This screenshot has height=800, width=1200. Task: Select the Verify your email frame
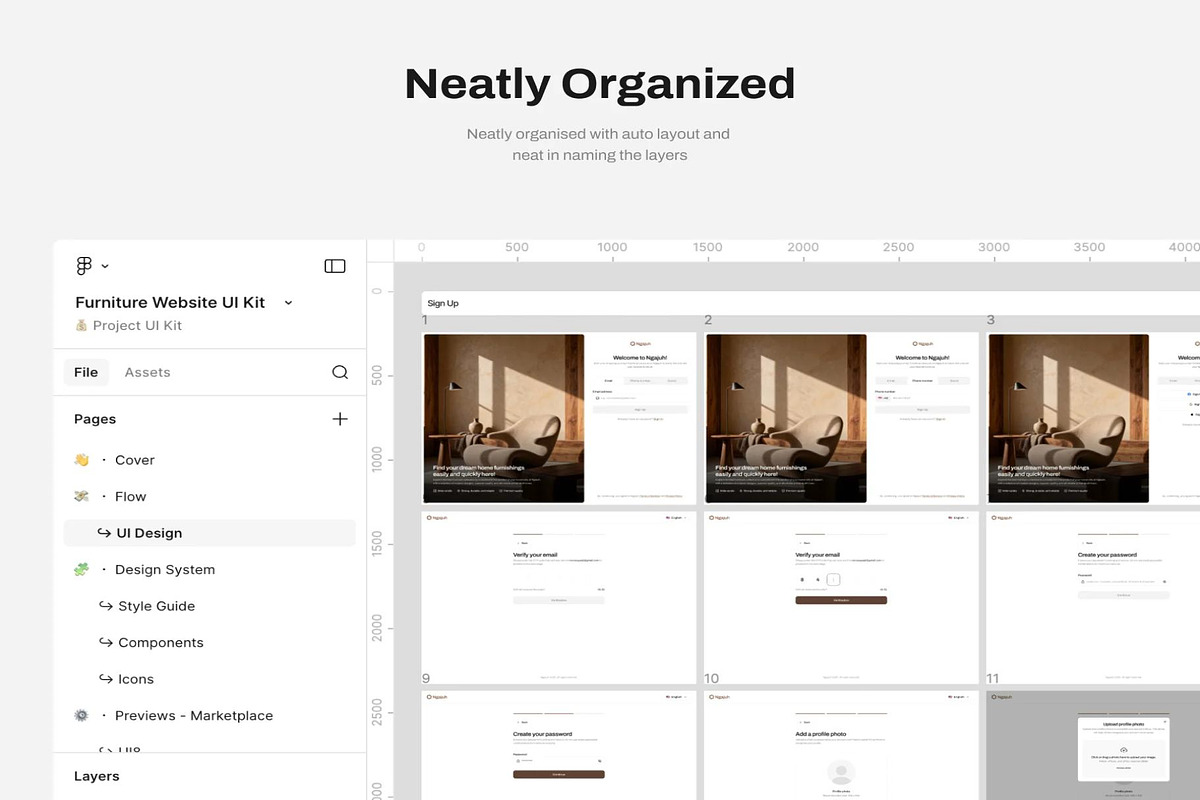(x=558, y=595)
